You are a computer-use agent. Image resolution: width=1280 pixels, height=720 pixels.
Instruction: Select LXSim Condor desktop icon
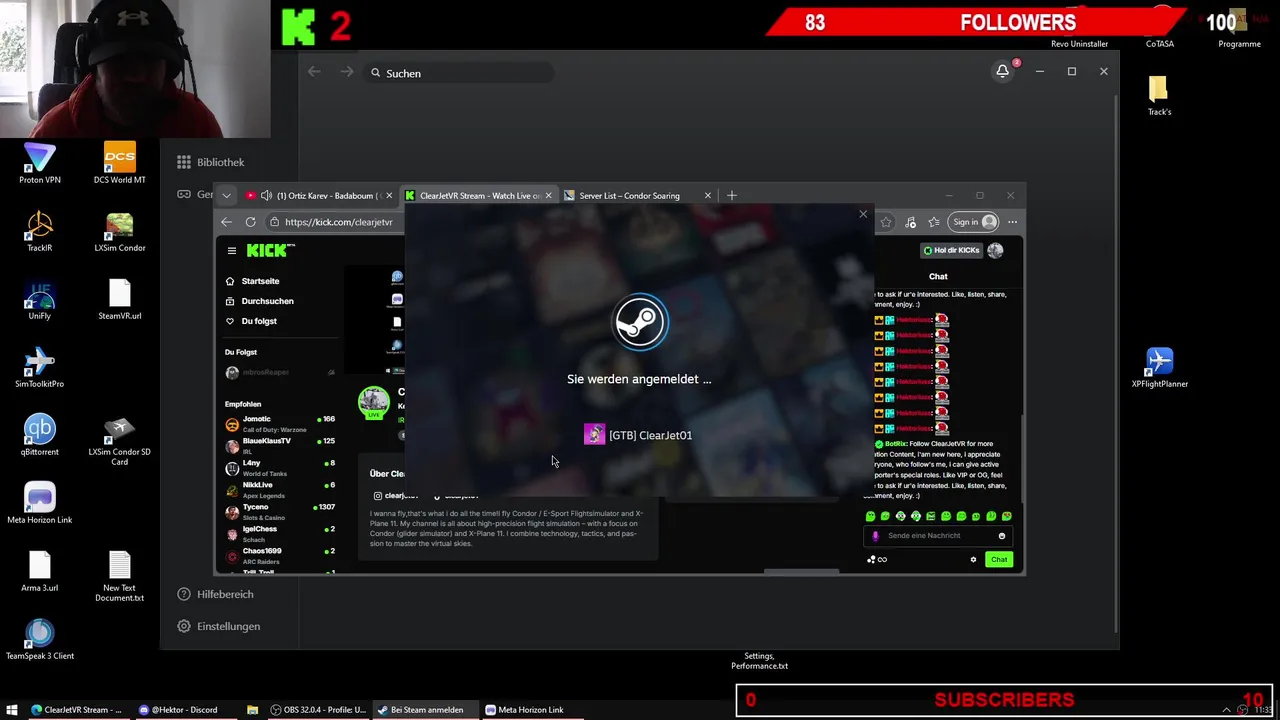pos(120,231)
